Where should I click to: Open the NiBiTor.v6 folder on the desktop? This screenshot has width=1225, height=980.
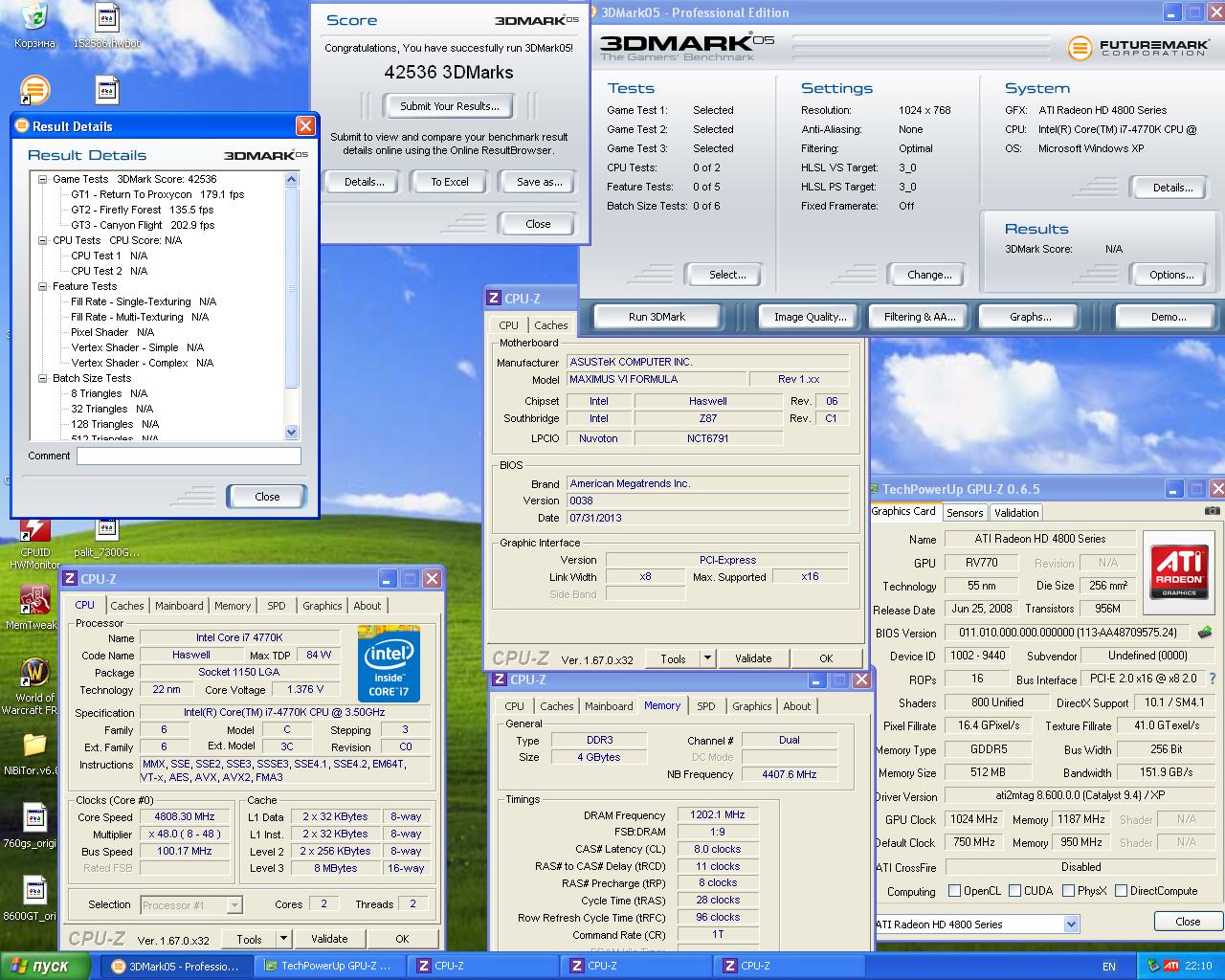pos(34,751)
